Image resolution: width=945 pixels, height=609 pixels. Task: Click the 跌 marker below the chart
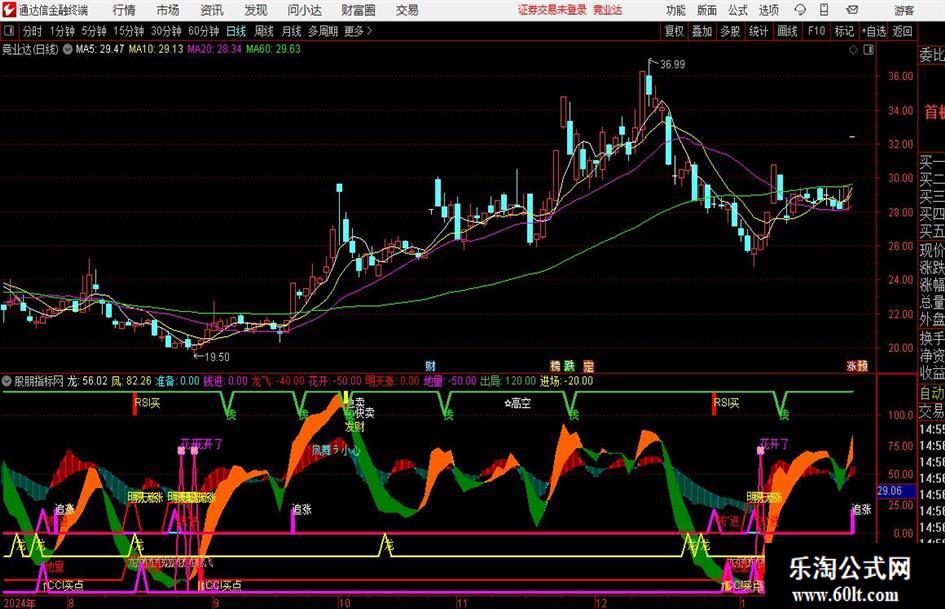click(x=569, y=366)
